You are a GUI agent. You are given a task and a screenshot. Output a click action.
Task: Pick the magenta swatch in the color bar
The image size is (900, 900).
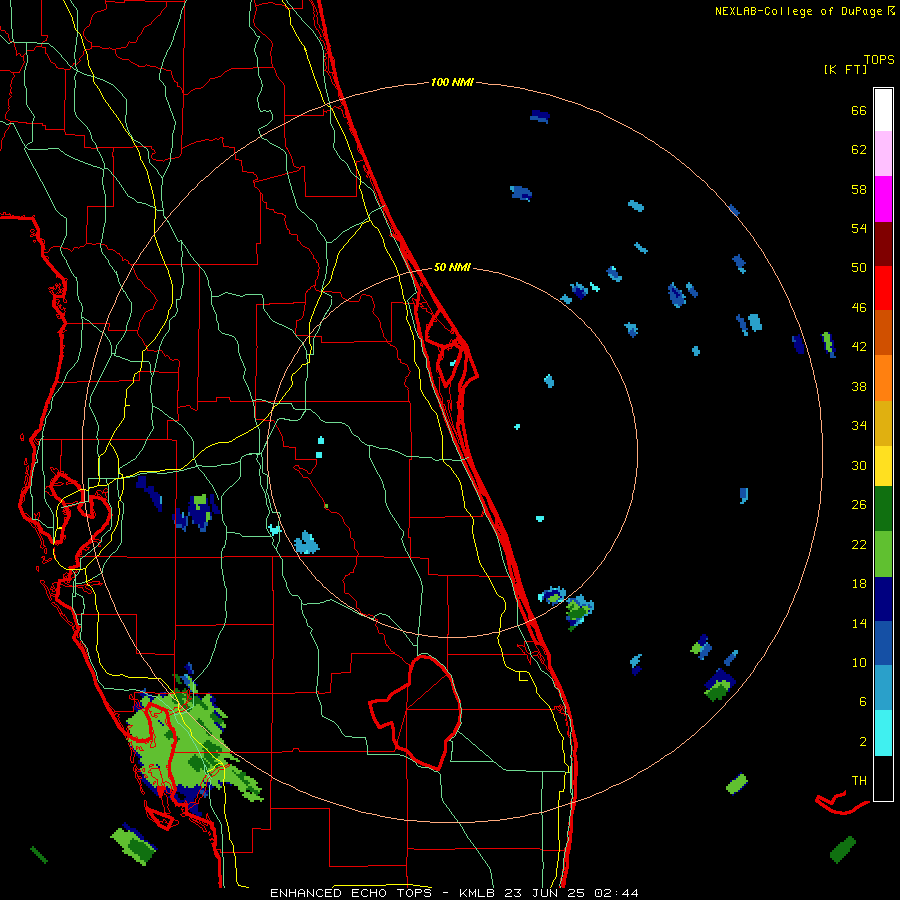coord(883,199)
